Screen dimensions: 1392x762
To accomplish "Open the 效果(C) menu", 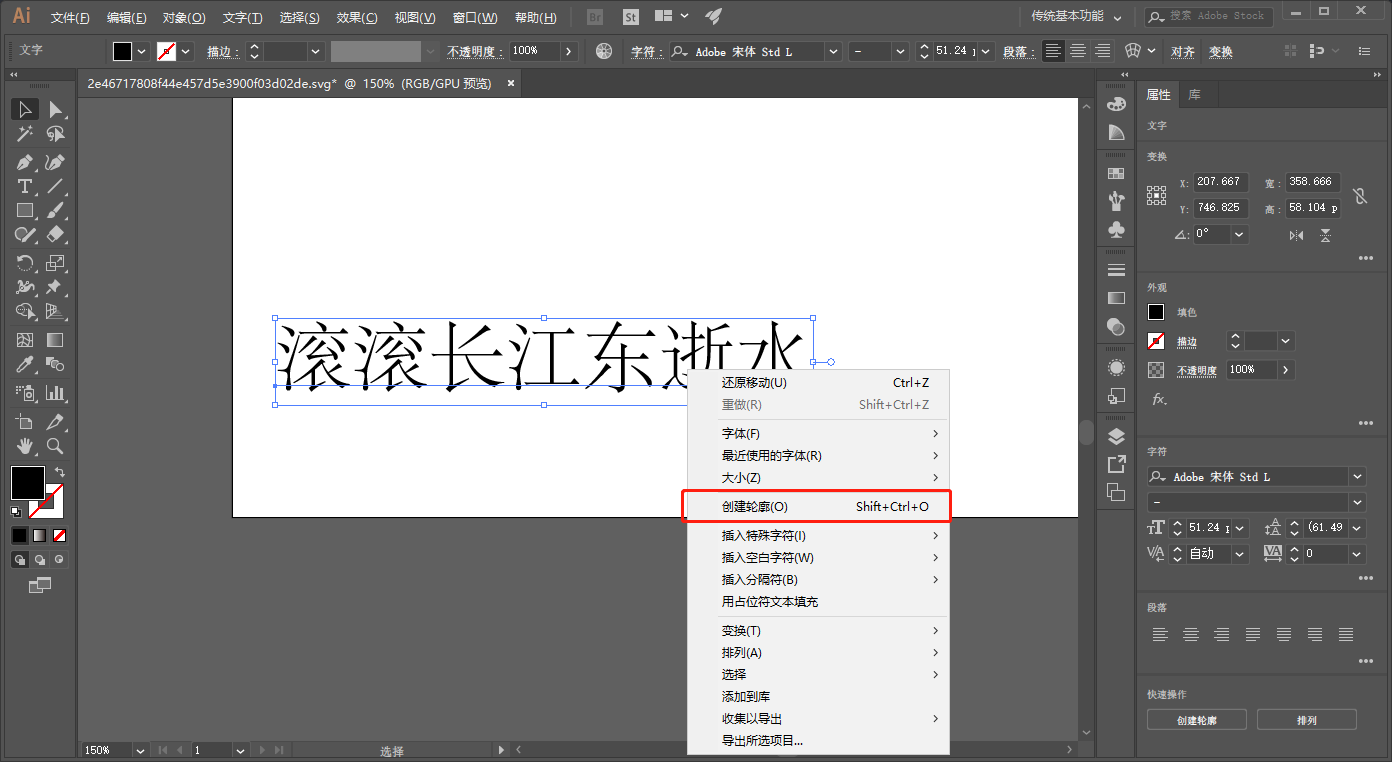I will tap(357, 17).
